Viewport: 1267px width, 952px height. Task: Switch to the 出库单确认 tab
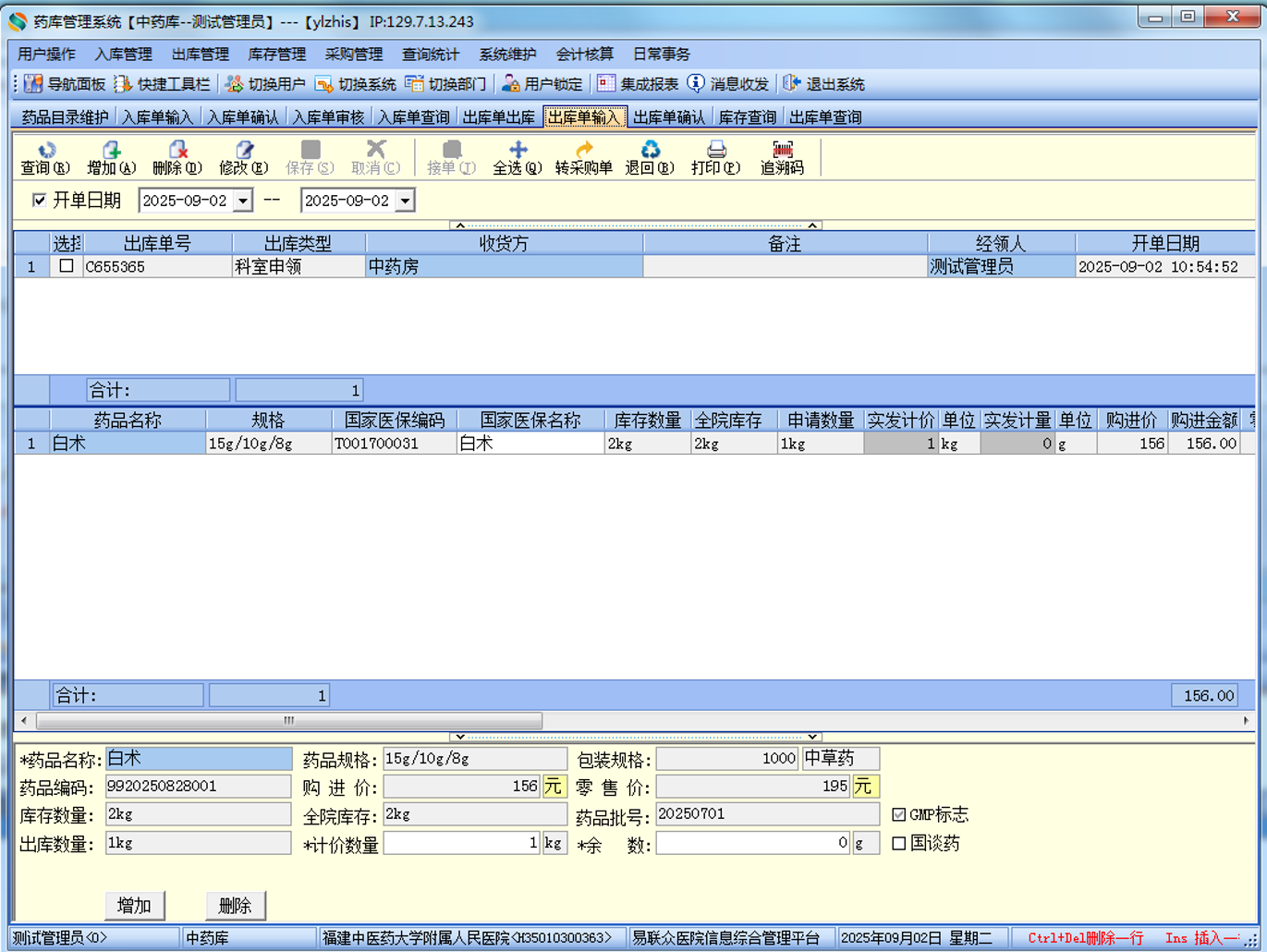click(669, 117)
